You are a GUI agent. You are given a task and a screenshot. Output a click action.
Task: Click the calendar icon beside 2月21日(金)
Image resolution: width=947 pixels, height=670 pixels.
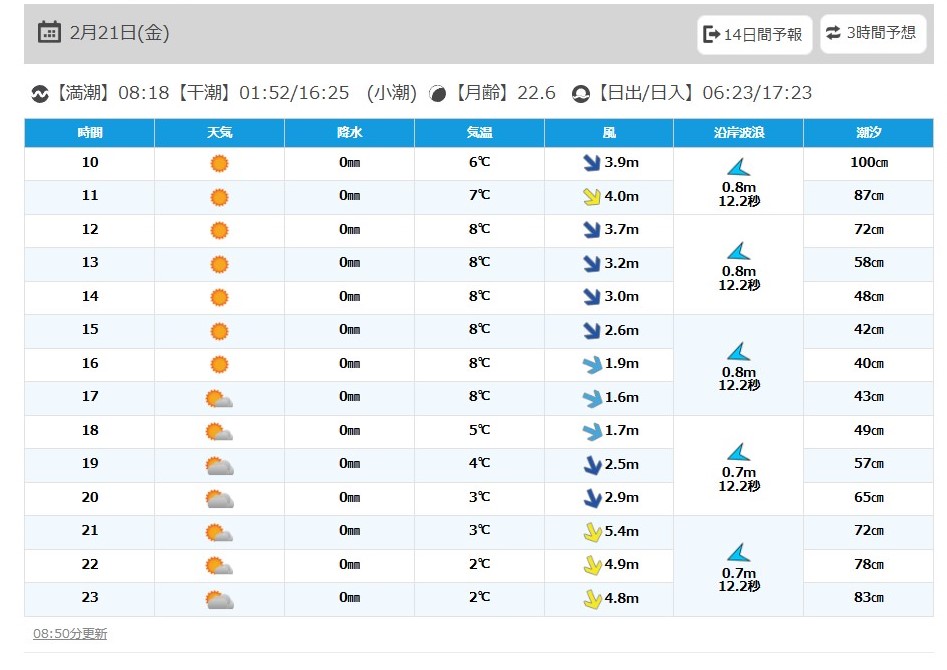click(x=49, y=32)
